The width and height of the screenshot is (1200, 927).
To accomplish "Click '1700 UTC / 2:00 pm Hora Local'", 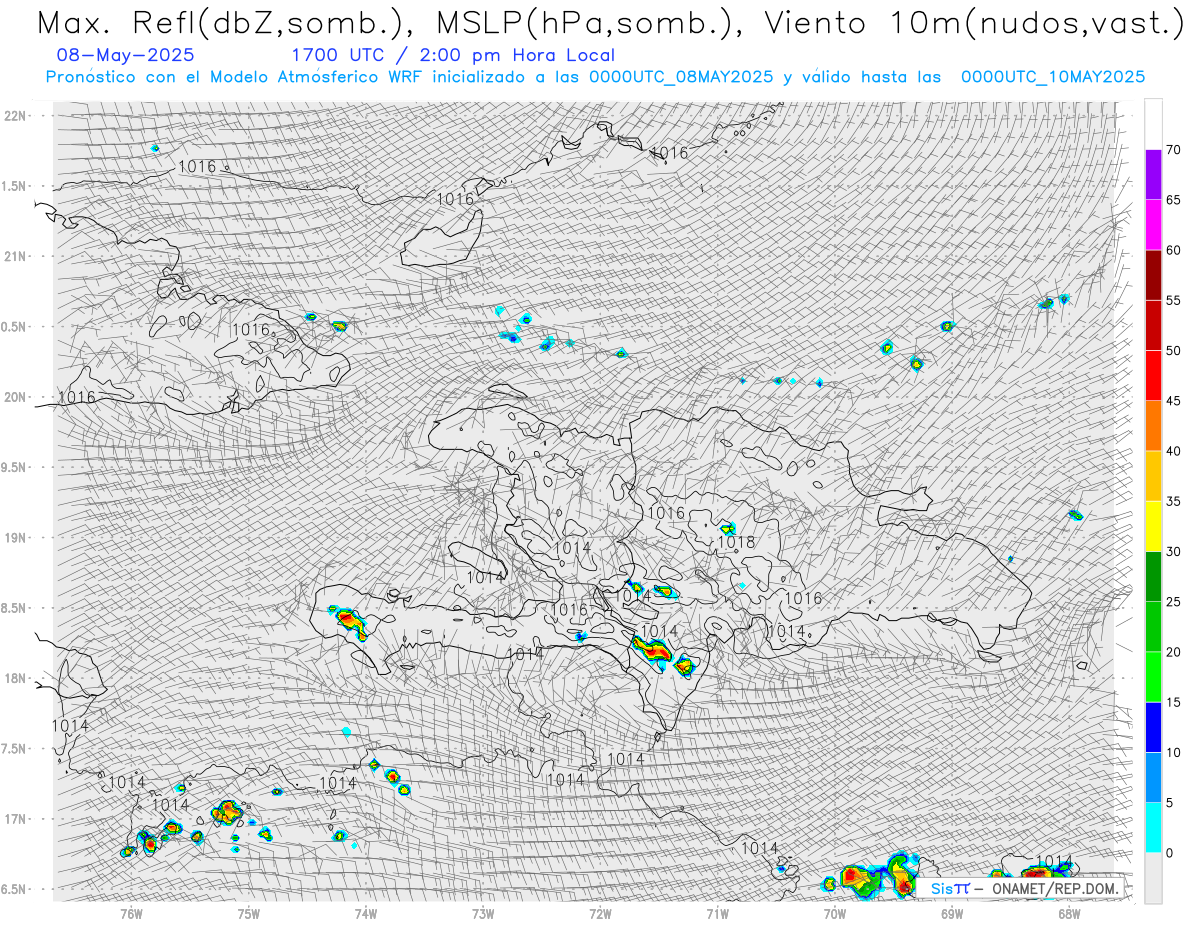I will click(x=453, y=55).
